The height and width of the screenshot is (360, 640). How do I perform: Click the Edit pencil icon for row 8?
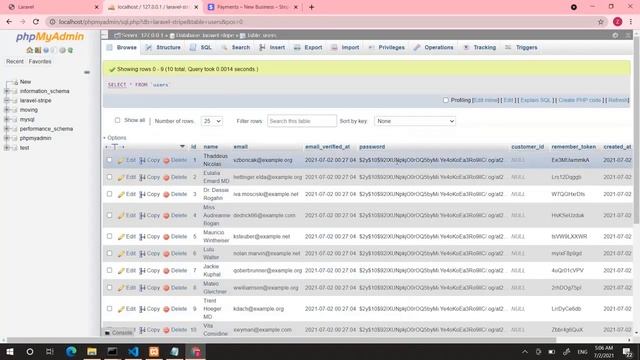click(121, 288)
